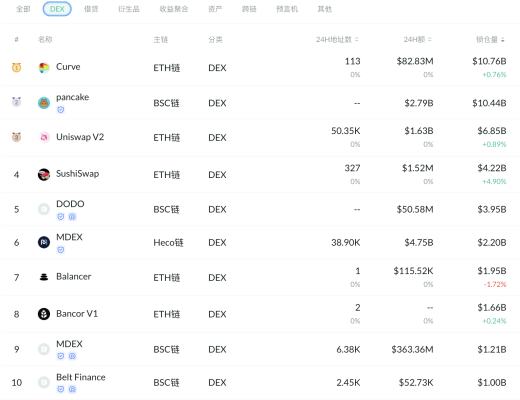520x400 pixels.
Task: Click the Heco链 chain cell
Action: click(168, 243)
